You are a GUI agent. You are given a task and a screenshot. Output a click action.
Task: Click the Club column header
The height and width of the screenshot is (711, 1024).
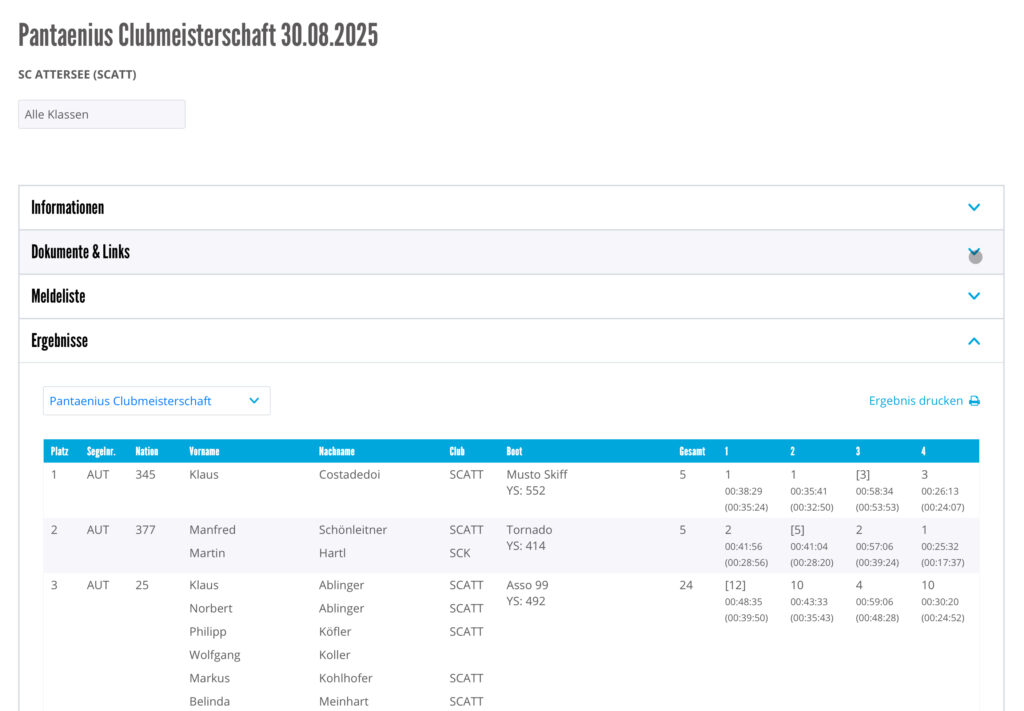pos(456,451)
